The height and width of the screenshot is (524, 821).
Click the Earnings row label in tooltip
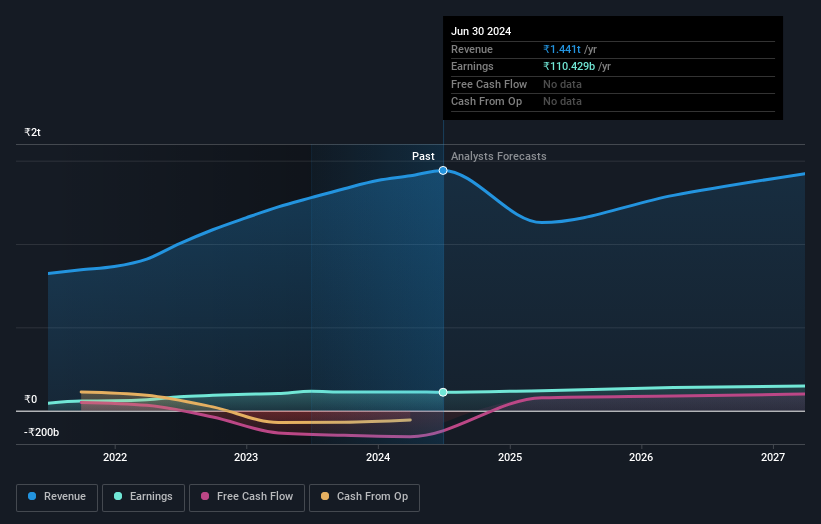(472, 66)
